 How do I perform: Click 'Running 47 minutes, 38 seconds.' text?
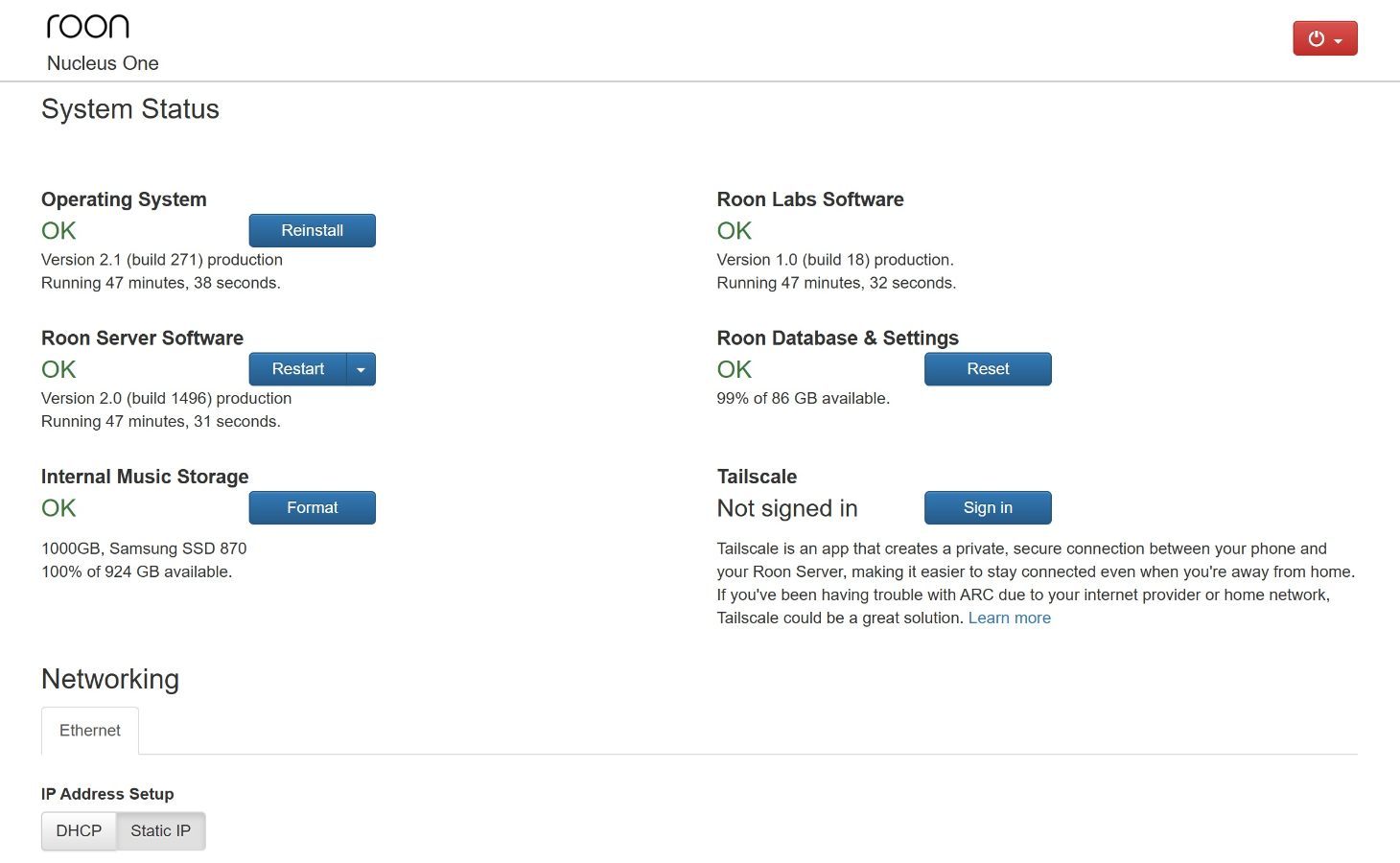click(x=161, y=283)
